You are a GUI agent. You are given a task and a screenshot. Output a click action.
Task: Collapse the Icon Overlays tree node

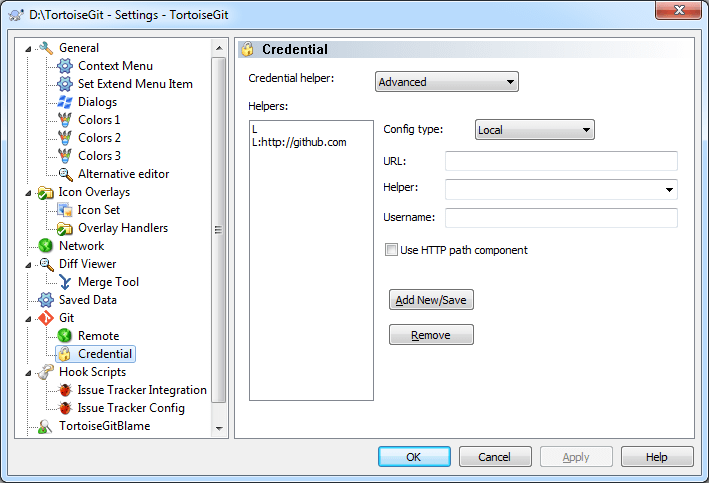coord(28,193)
